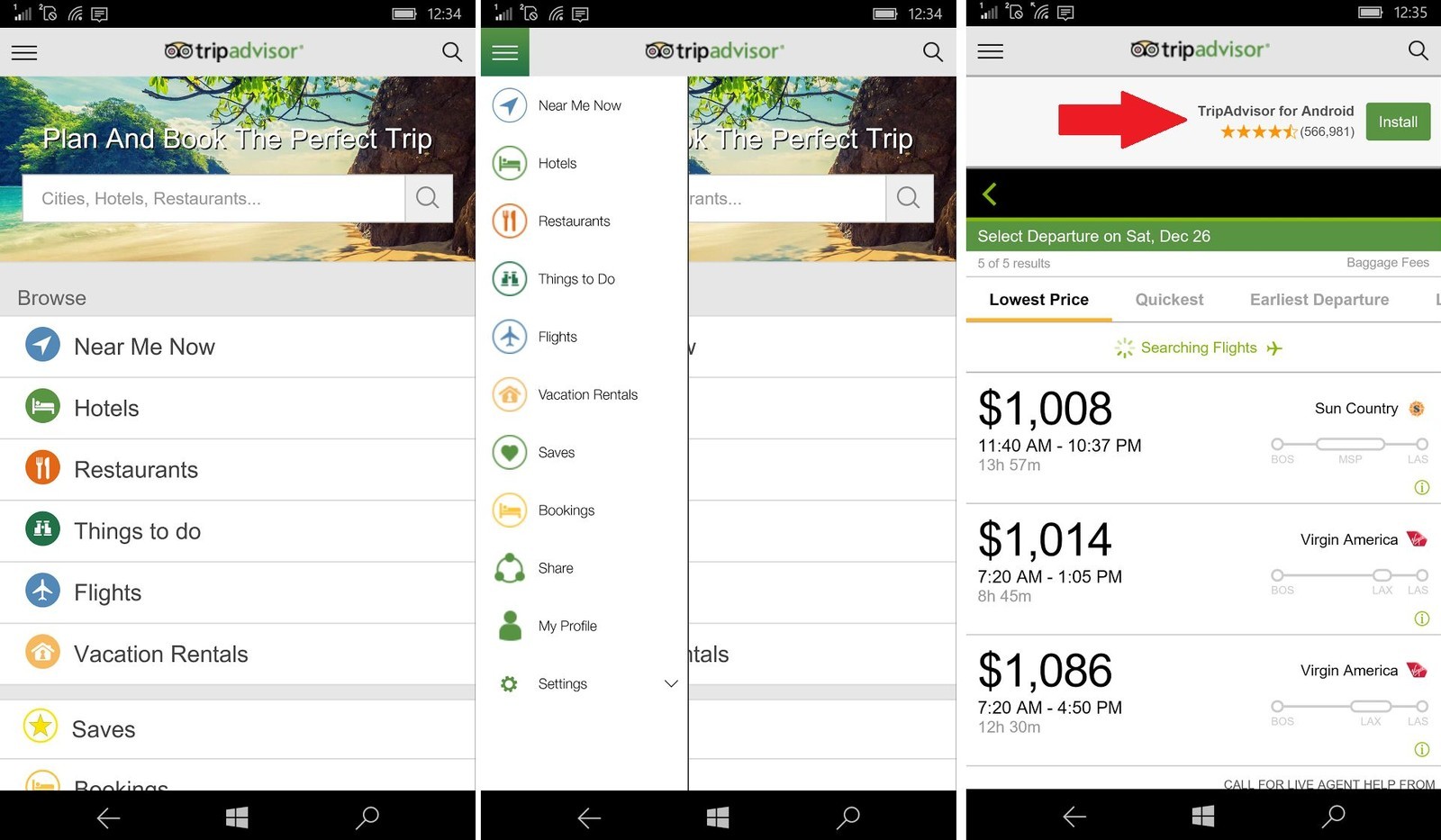Select the $1,014 Virgin America flight price

[x=1045, y=540]
